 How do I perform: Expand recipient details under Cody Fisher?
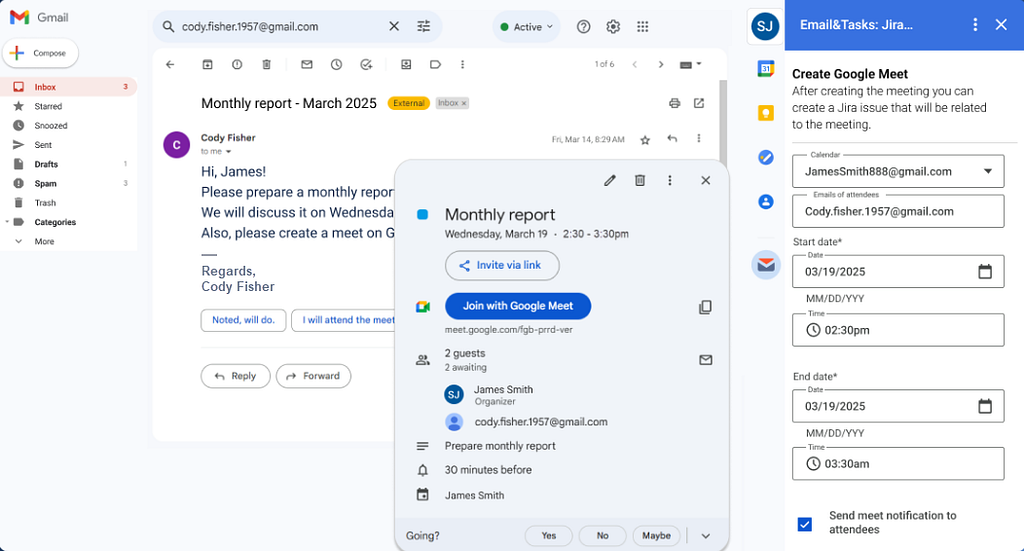point(228,151)
